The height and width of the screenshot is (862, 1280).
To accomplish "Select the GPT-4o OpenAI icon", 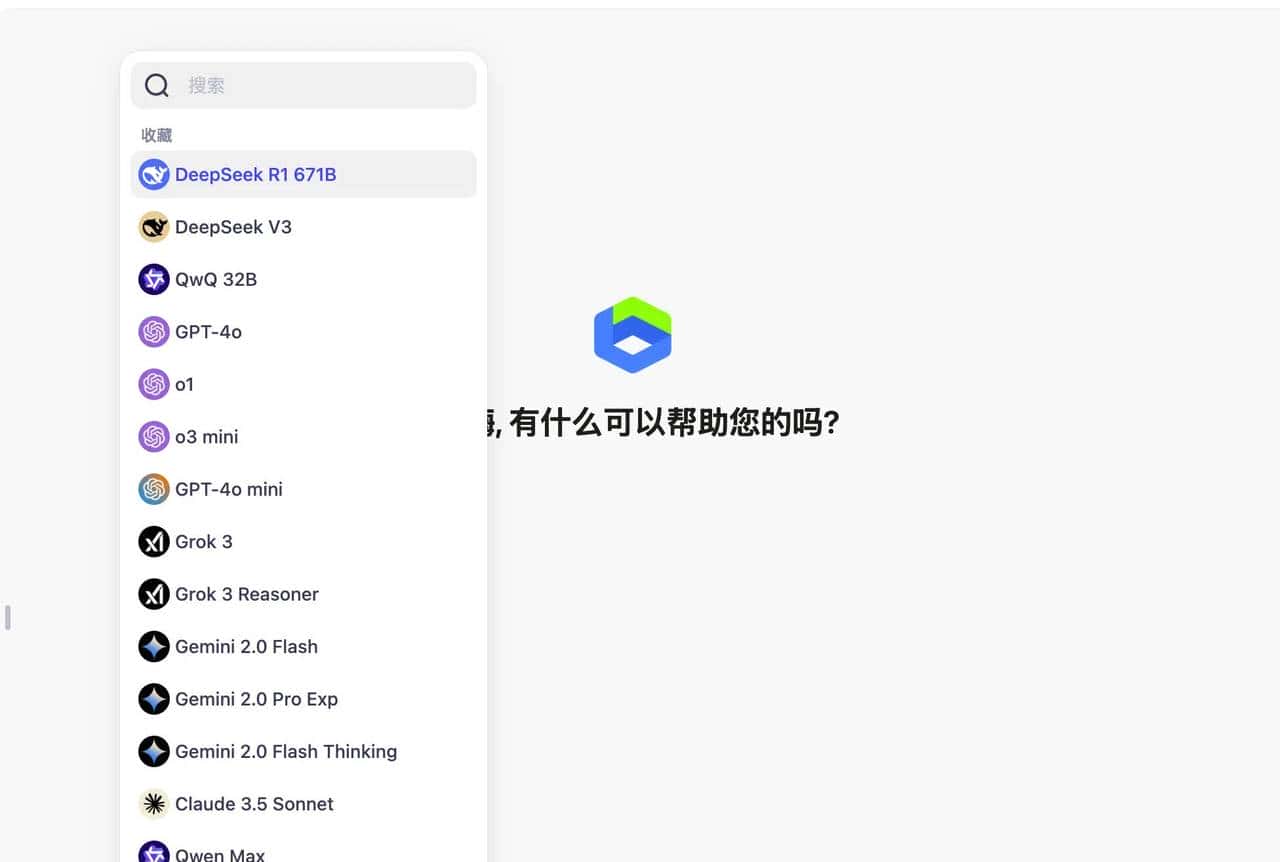I will coord(154,332).
